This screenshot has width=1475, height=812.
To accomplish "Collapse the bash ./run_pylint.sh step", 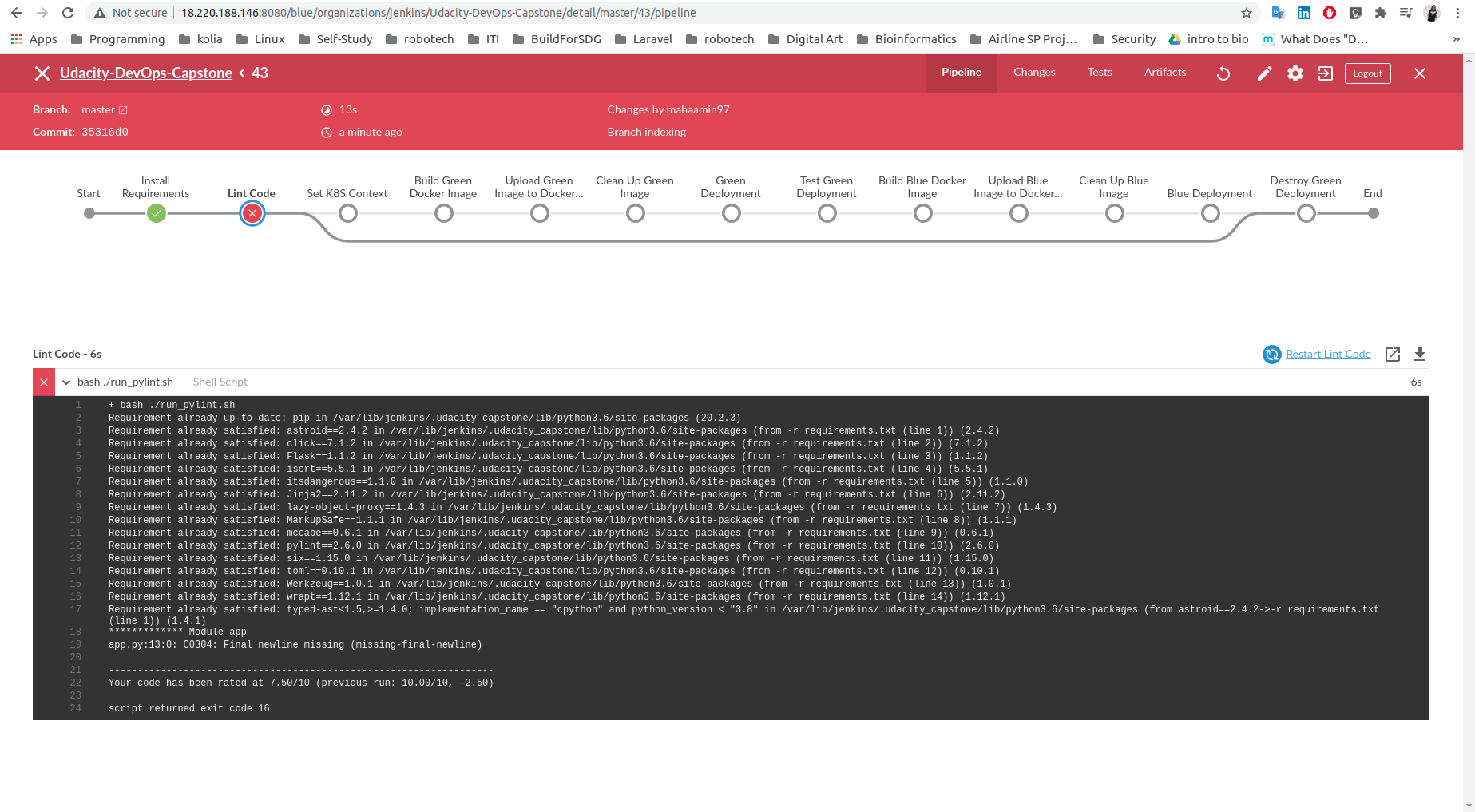I will tap(66, 382).
